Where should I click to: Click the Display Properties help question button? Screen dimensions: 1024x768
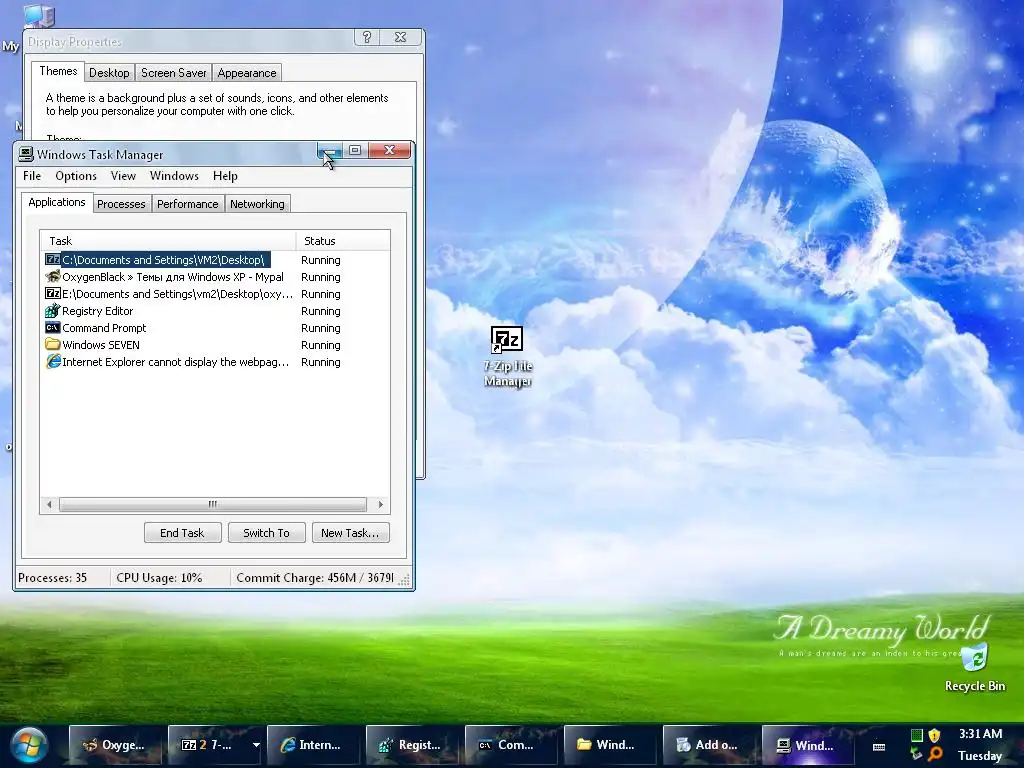[x=367, y=37]
